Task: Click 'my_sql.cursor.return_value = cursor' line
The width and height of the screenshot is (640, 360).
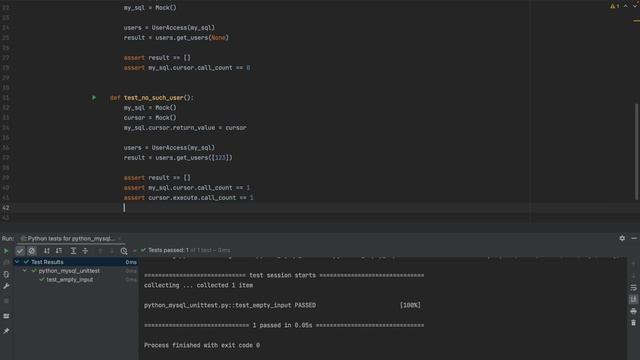Action: click(185, 128)
